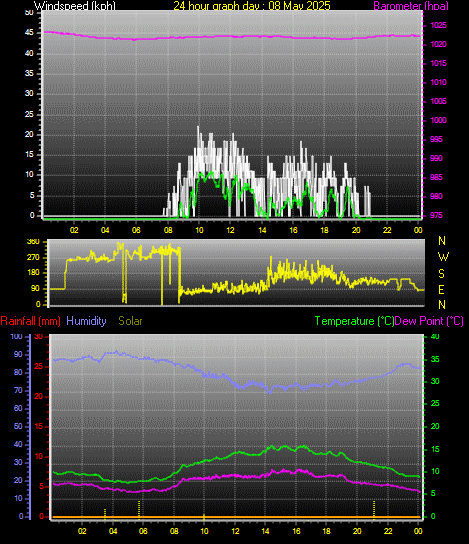The height and width of the screenshot is (544, 469).
Task: Click hour 22 on temperature chart time axis
Action: pos(388,531)
